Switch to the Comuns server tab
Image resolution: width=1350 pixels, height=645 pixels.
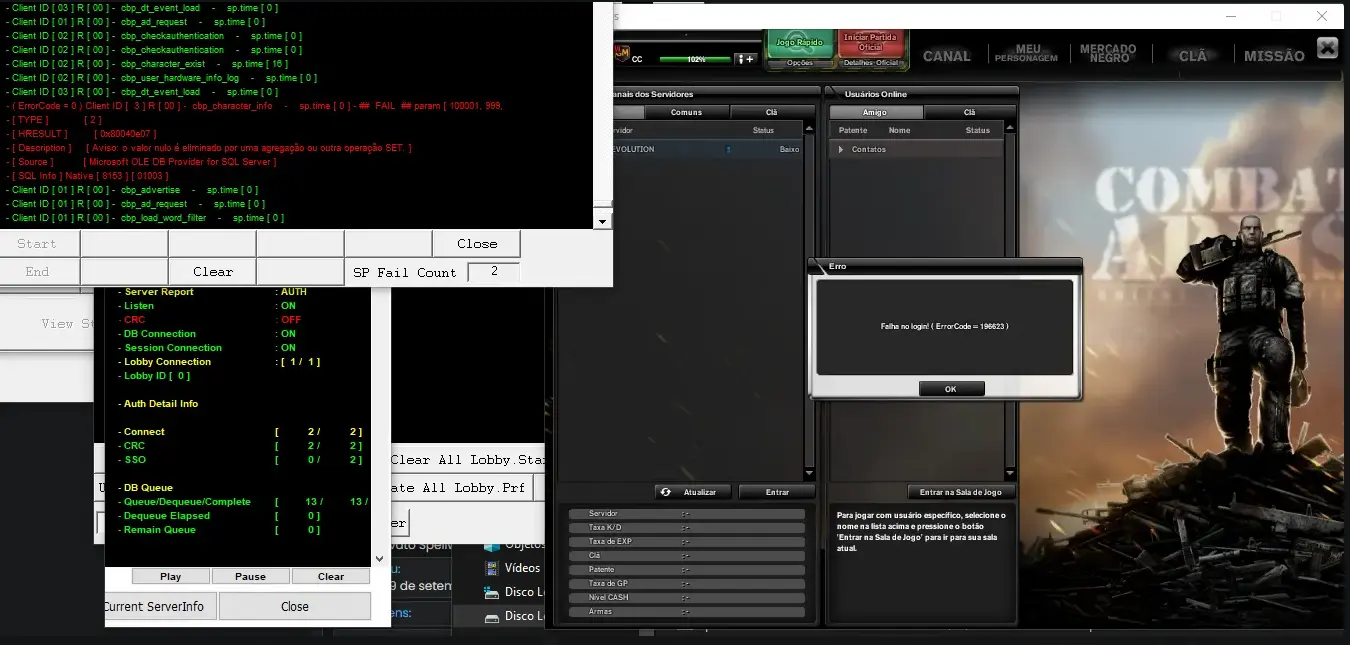click(x=686, y=112)
